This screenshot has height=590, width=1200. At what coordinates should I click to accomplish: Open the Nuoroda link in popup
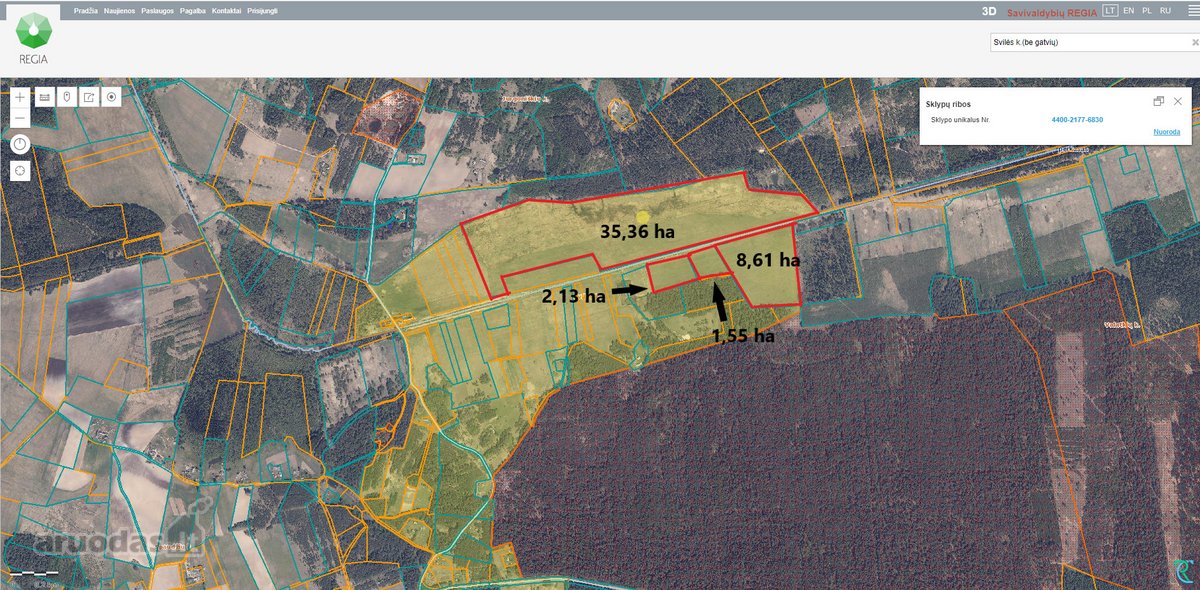tap(1166, 132)
